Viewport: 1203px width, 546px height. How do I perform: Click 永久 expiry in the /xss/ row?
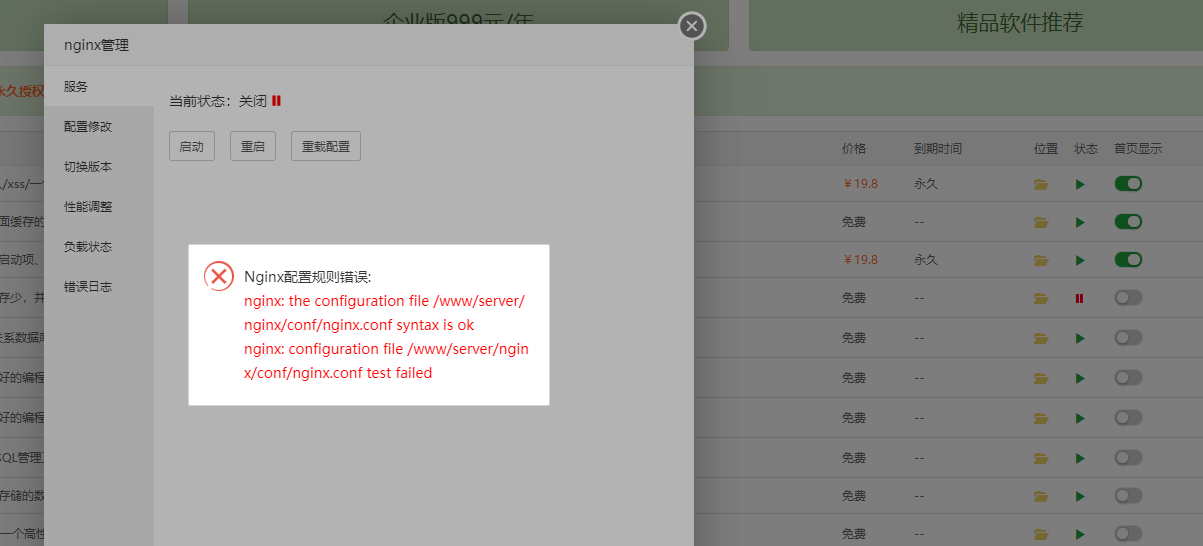pos(926,184)
